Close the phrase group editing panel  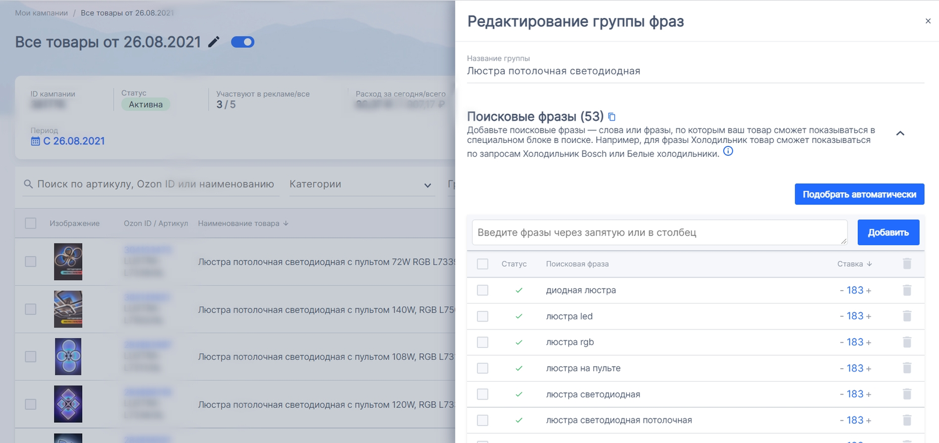(928, 21)
